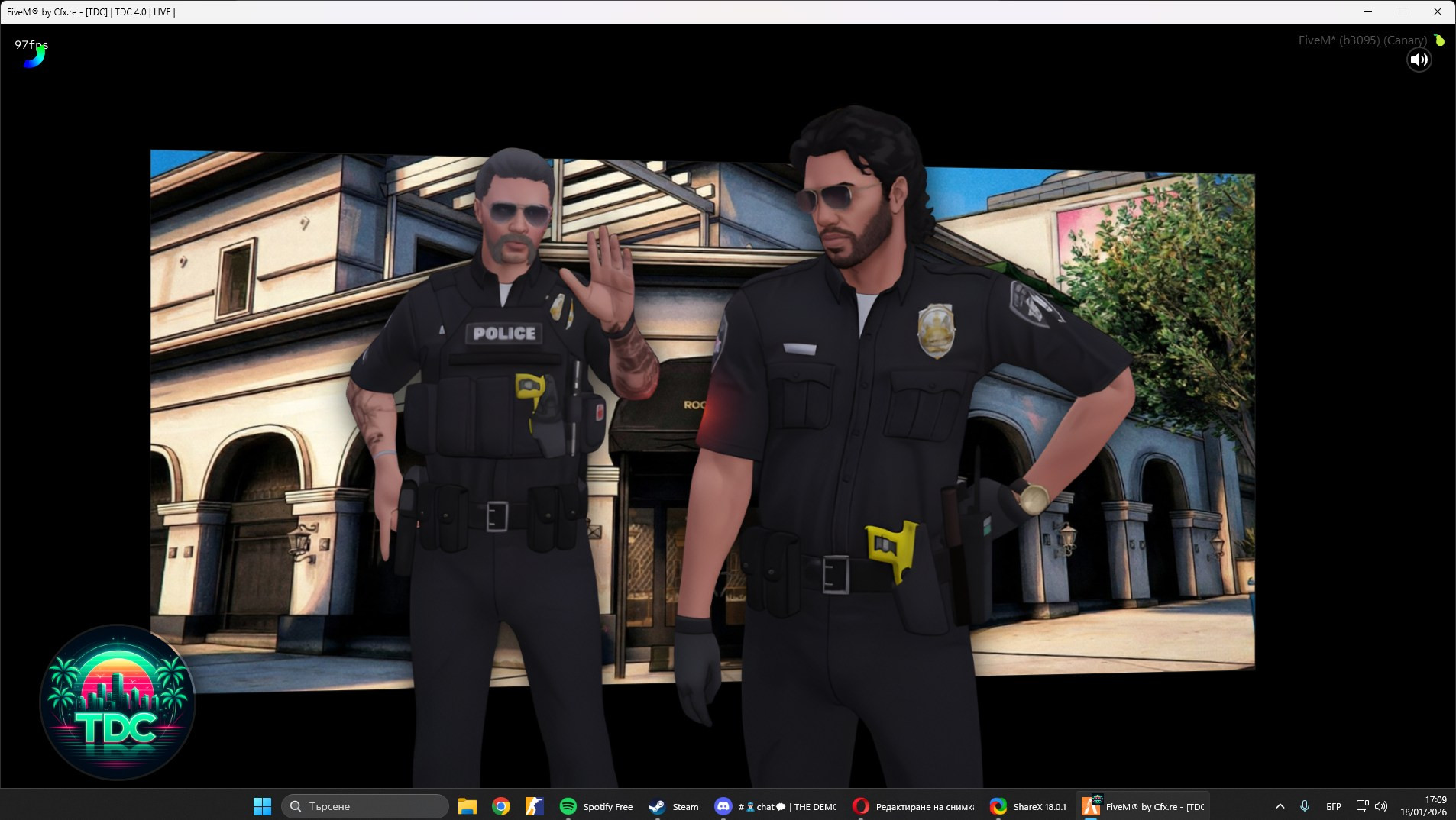Open the Discord chat window
Image resolution: width=1456 pixels, height=820 pixels.
click(776, 806)
